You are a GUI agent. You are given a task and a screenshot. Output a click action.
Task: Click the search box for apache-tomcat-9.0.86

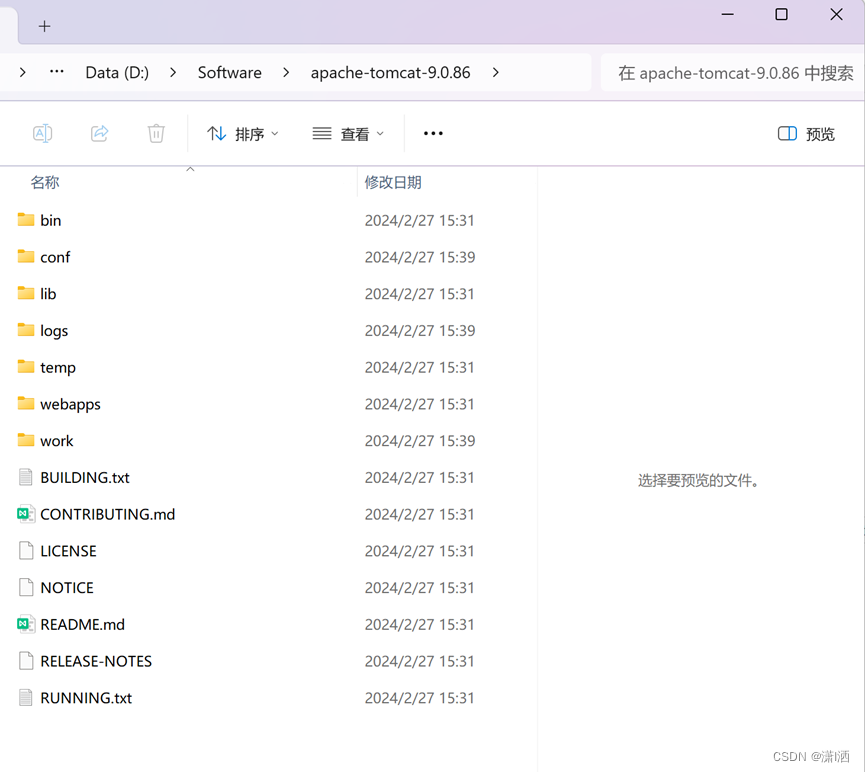(x=733, y=72)
